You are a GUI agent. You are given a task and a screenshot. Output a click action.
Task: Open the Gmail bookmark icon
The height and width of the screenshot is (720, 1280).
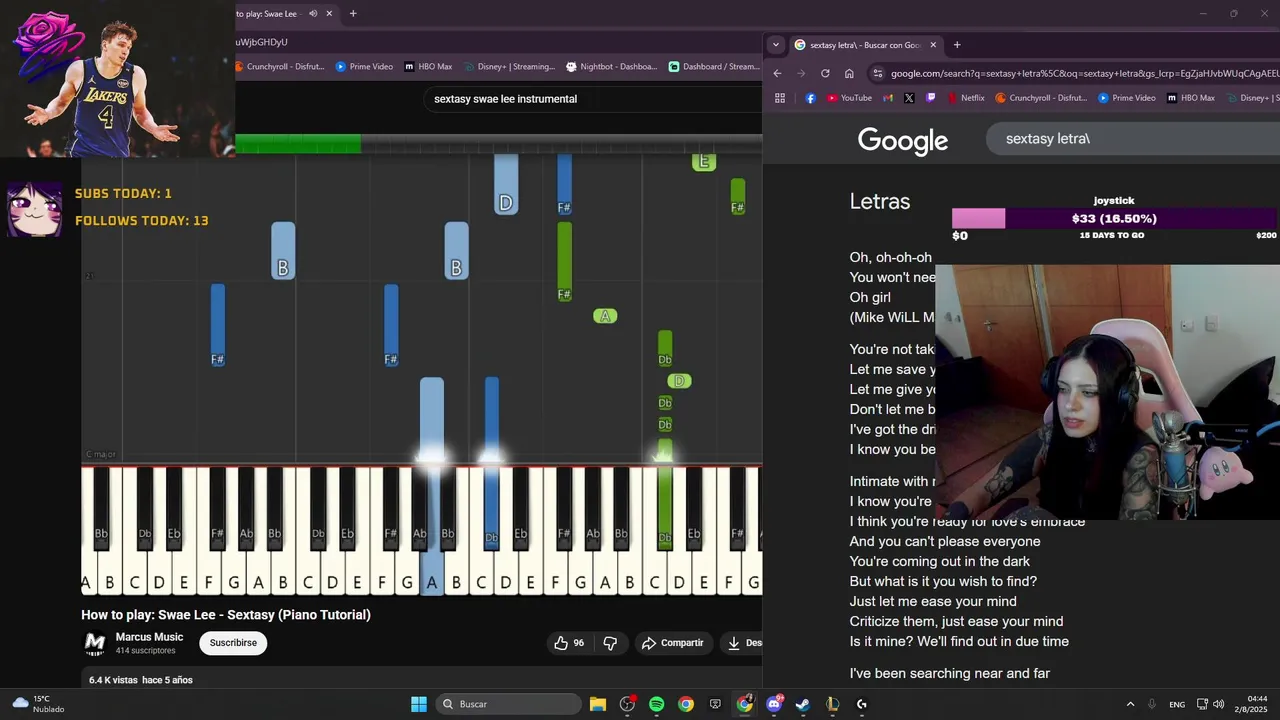click(x=888, y=98)
